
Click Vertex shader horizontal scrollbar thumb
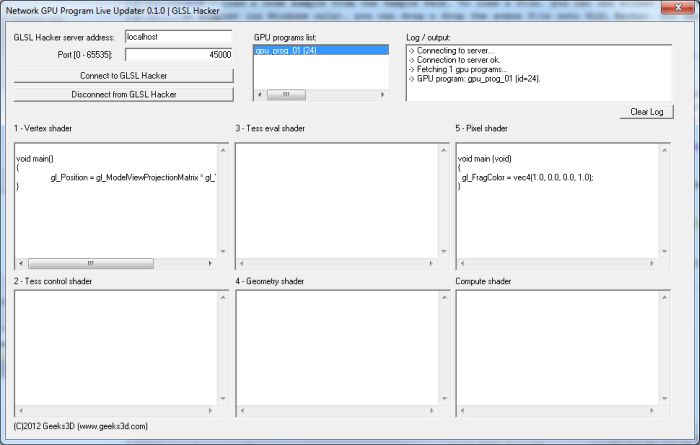pos(91,264)
